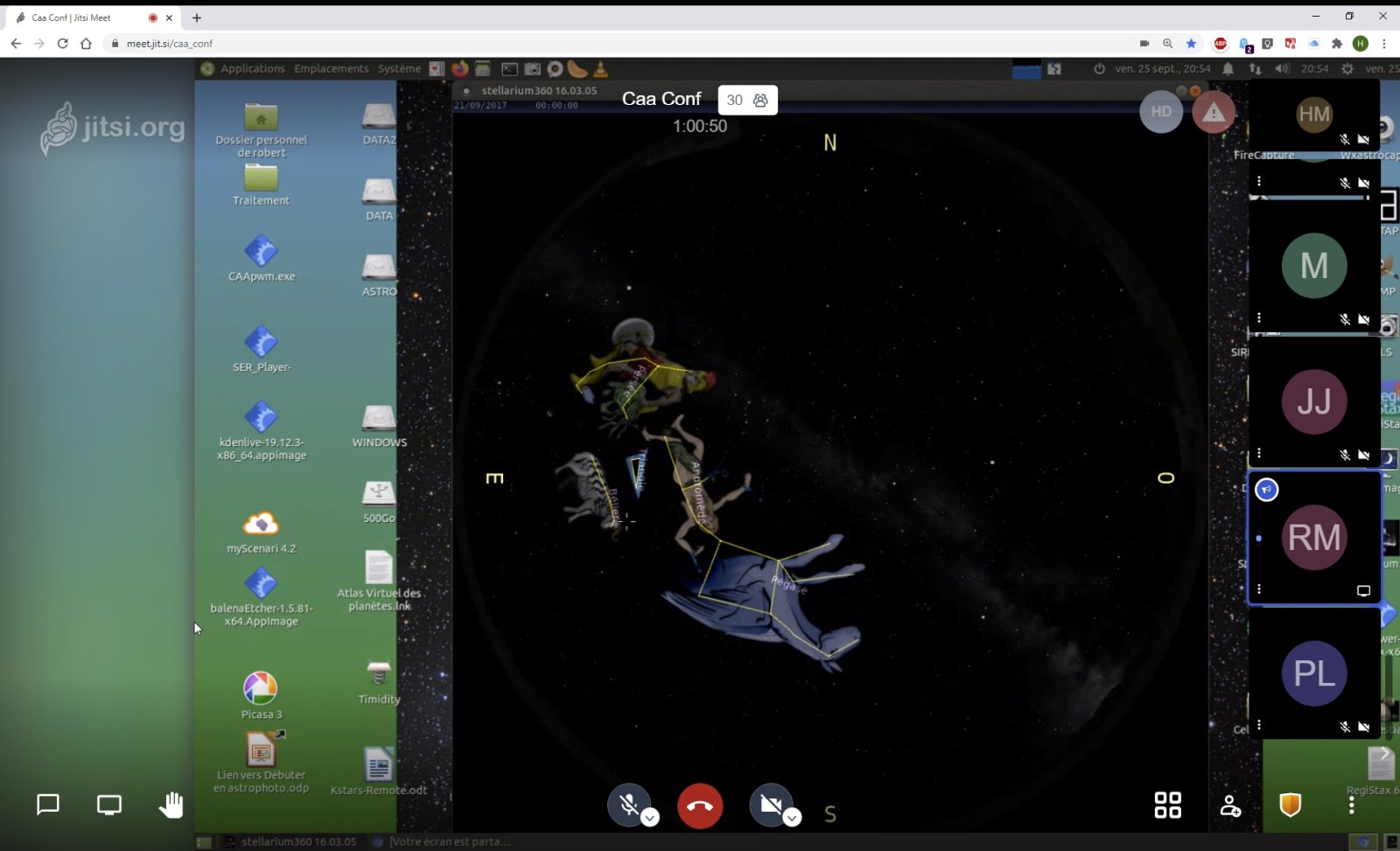Click the VLC cone icon in the shared panel

point(600,68)
